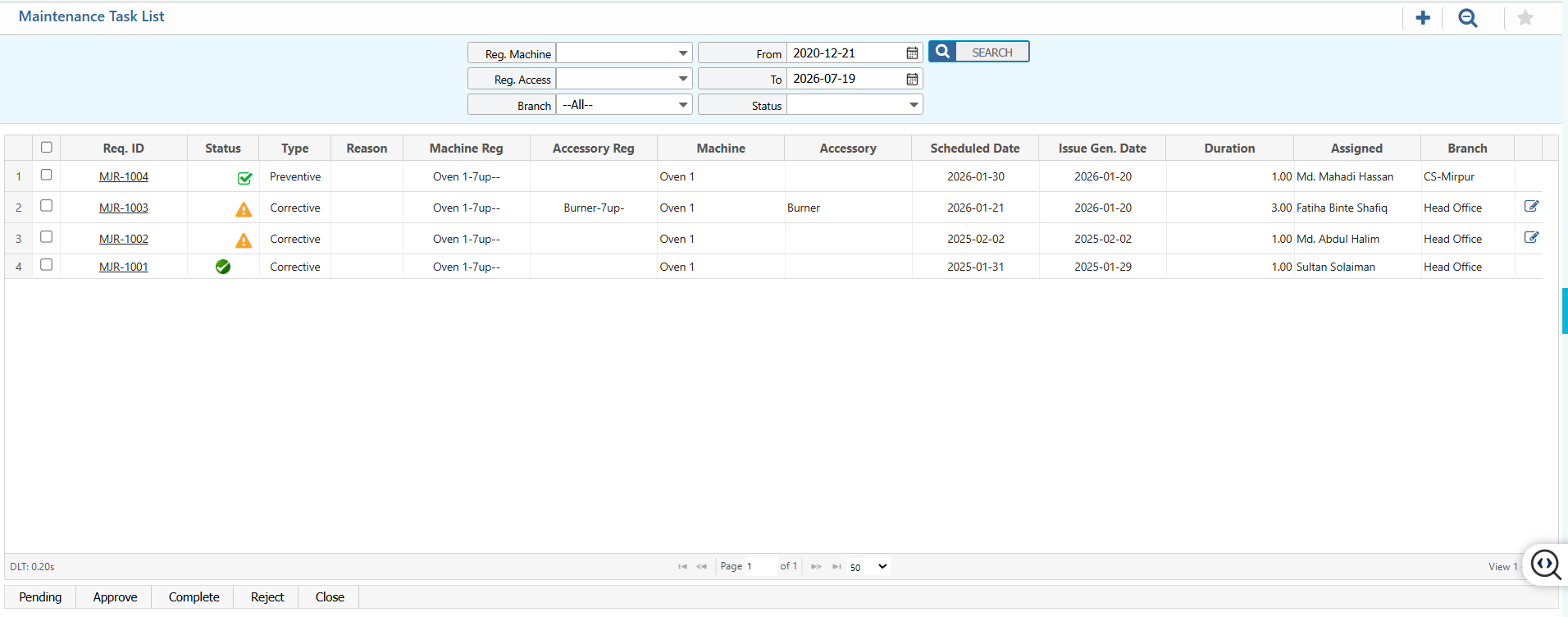Switch to the Pending tab
The width and height of the screenshot is (1568, 617).
pos(40,597)
